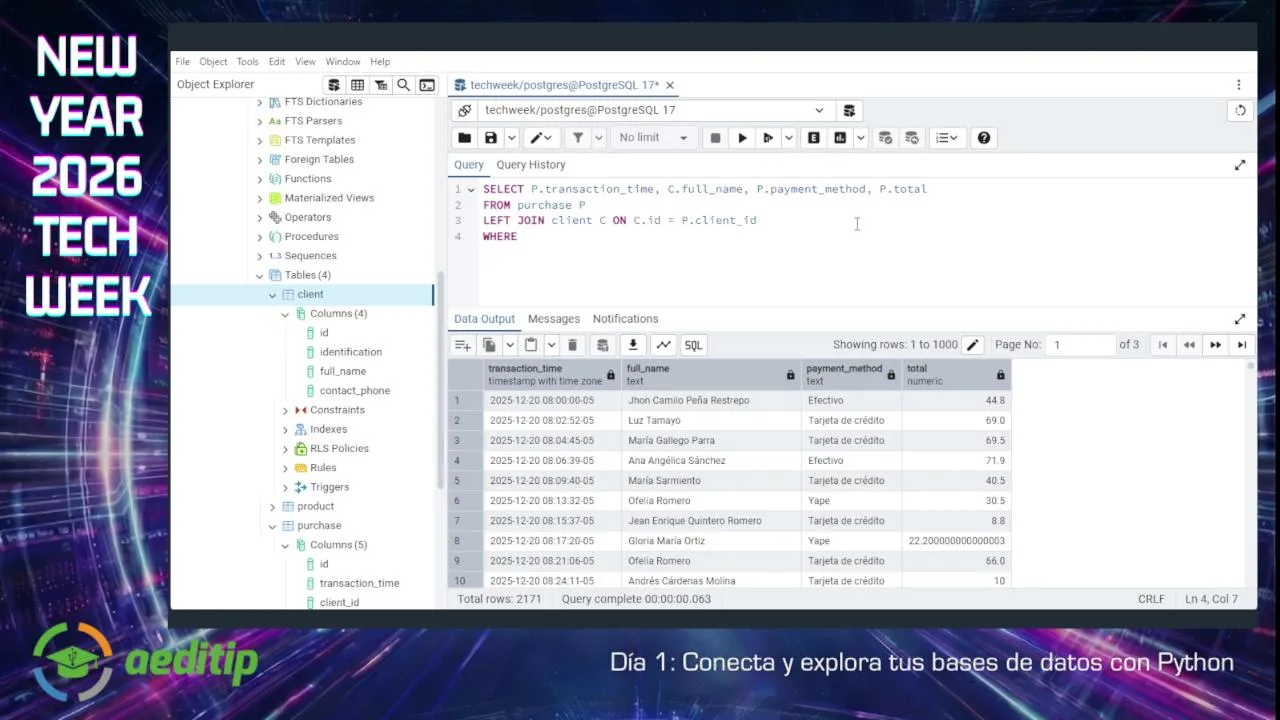Edit the rows range with the pencil button

[972, 345]
